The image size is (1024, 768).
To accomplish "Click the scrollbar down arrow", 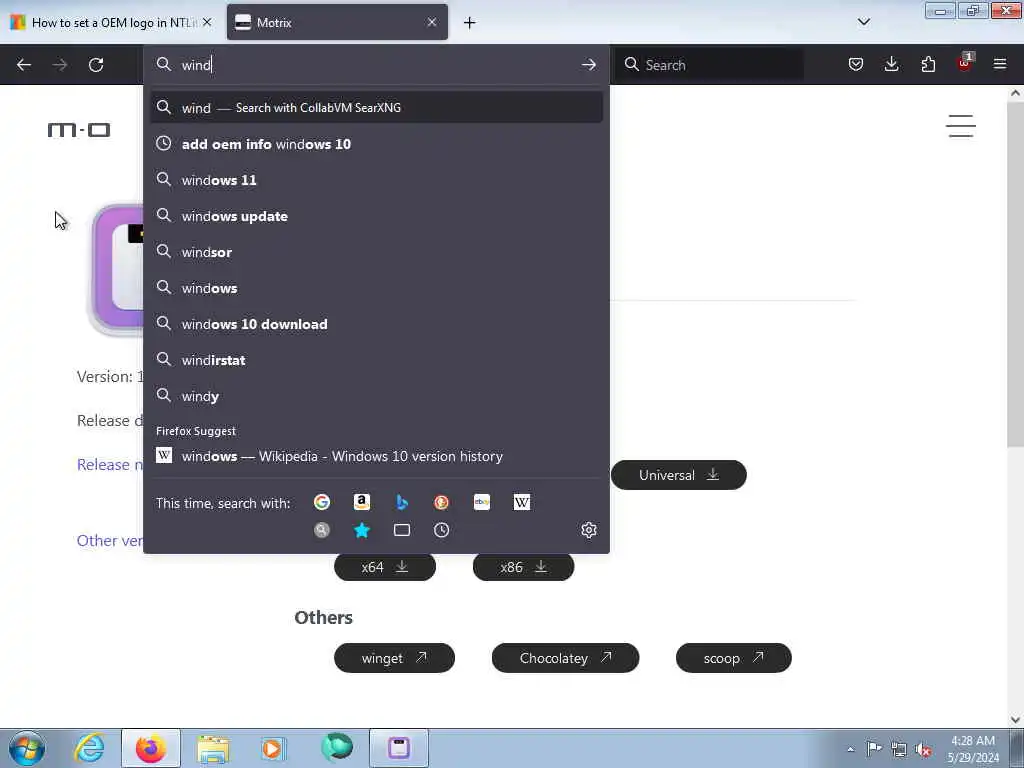I will [1015, 720].
